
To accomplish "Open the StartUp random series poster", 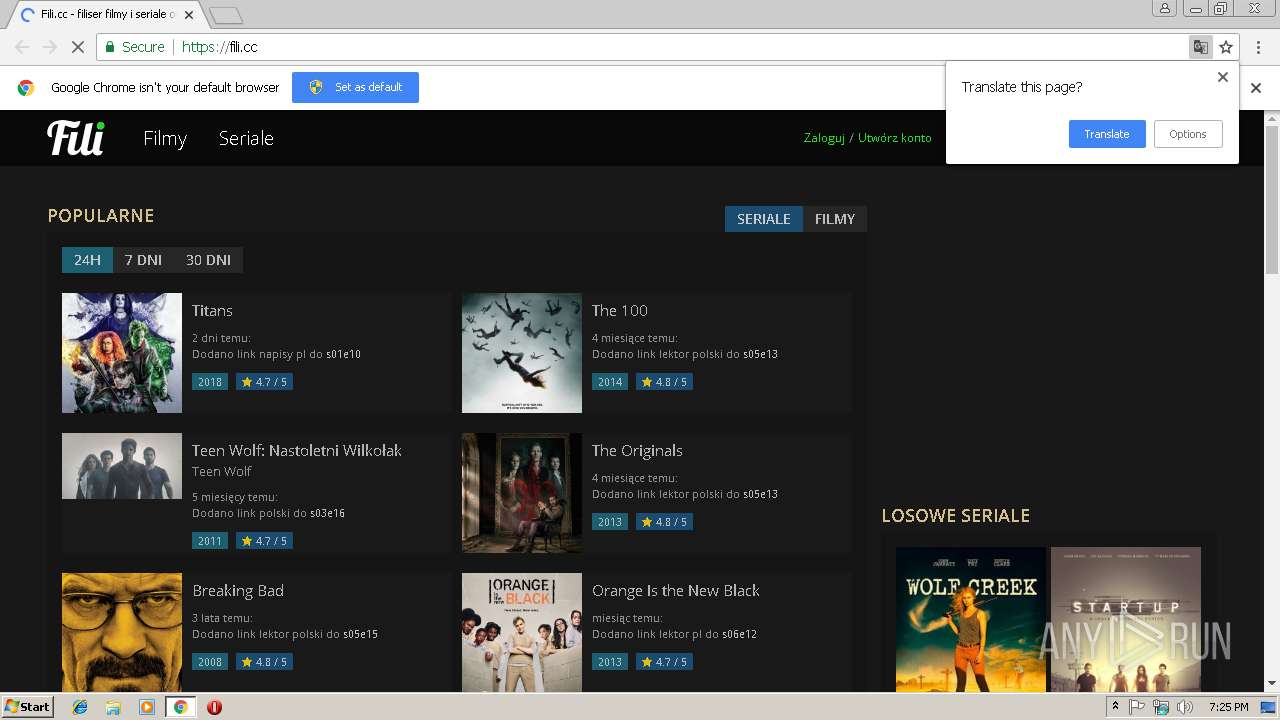I will pyautogui.click(x=1126, y=619).
